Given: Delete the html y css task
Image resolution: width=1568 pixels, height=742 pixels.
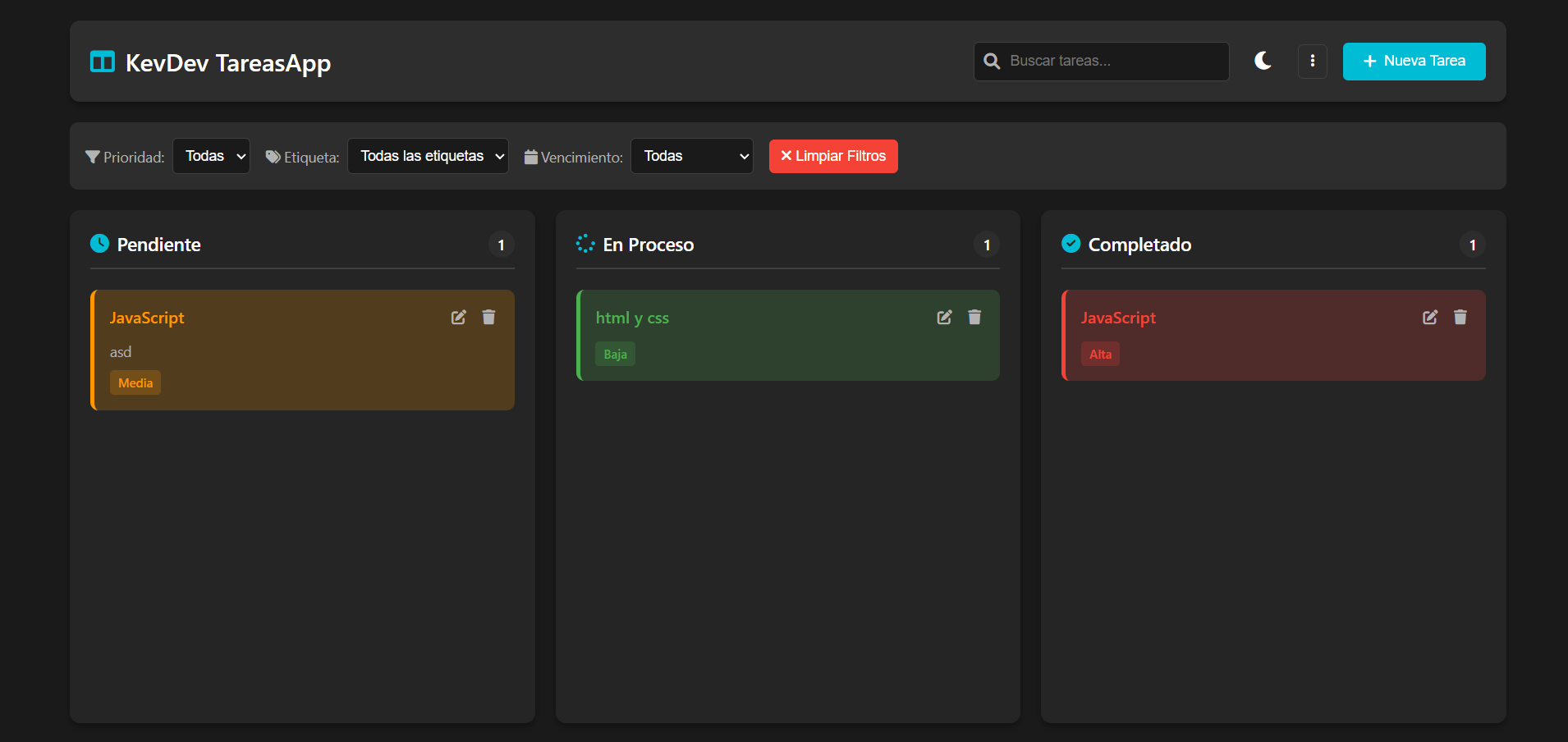Looking at the screenshot, I should tap(974, 318).
